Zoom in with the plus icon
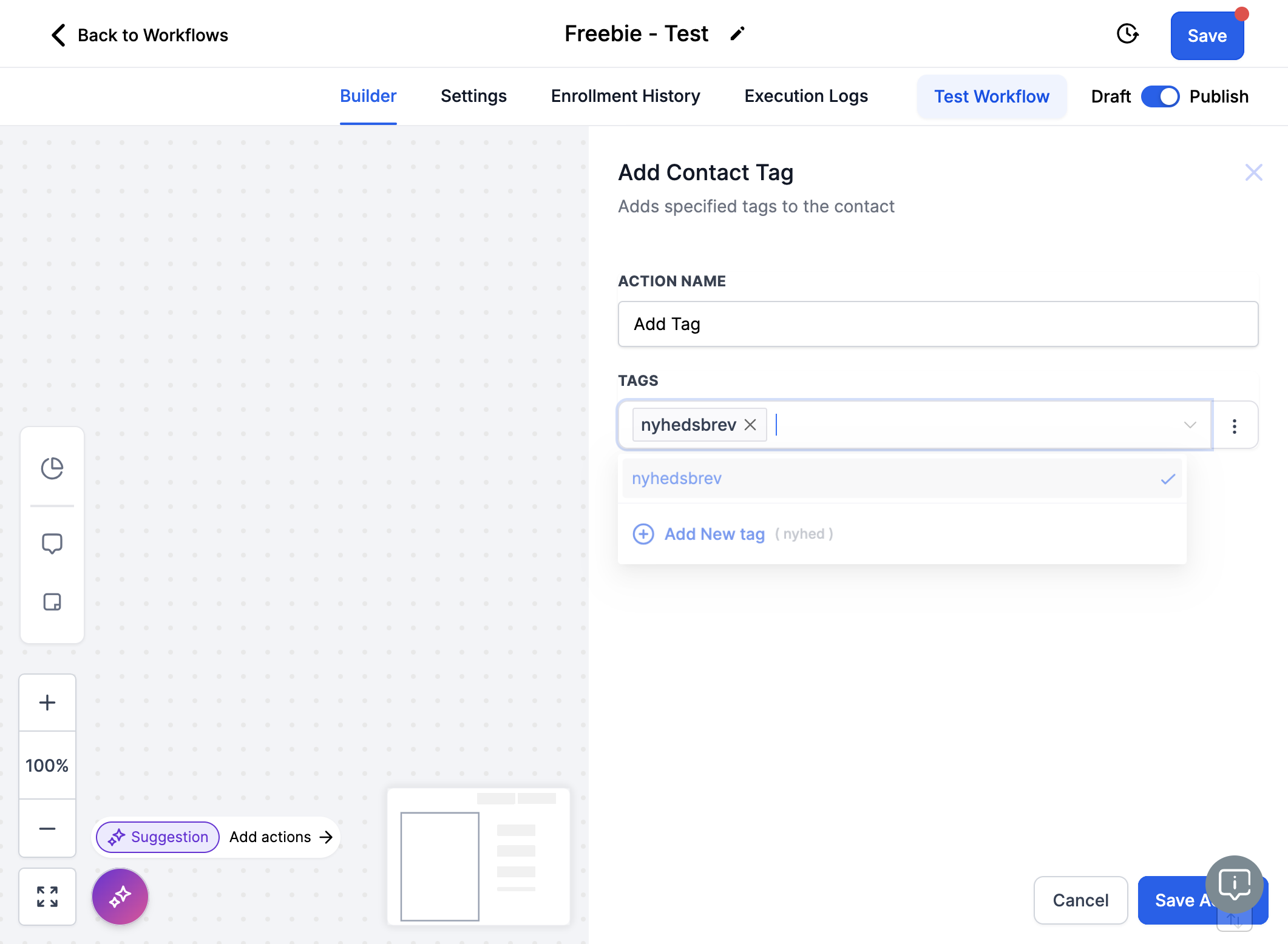 tap(47, 703)
